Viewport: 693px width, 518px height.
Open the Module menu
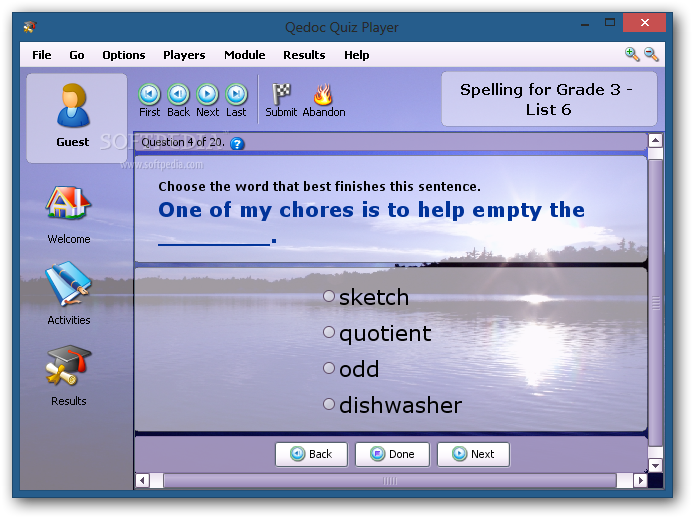[245, 55]
